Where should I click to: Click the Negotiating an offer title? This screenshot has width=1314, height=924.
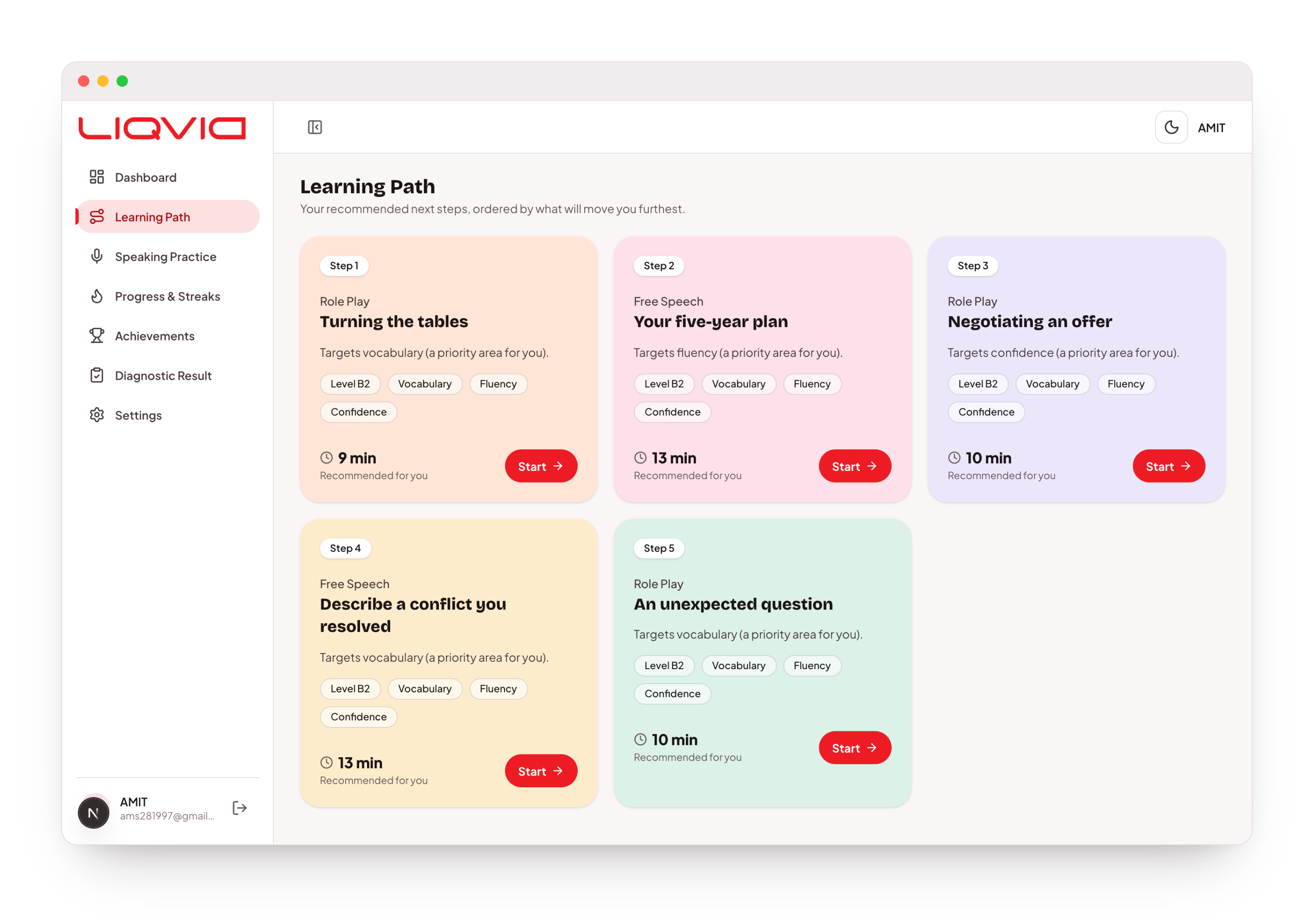click(1030, 321)
